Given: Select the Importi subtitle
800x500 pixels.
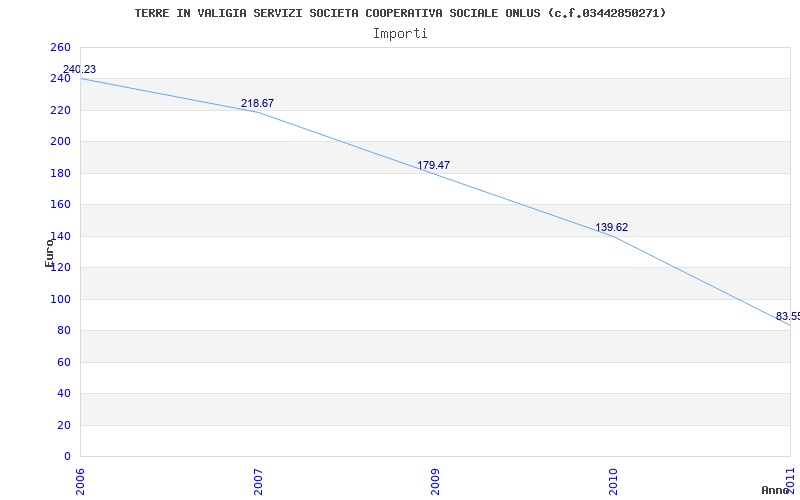Looking at the screenshot, I should [400, 34].
